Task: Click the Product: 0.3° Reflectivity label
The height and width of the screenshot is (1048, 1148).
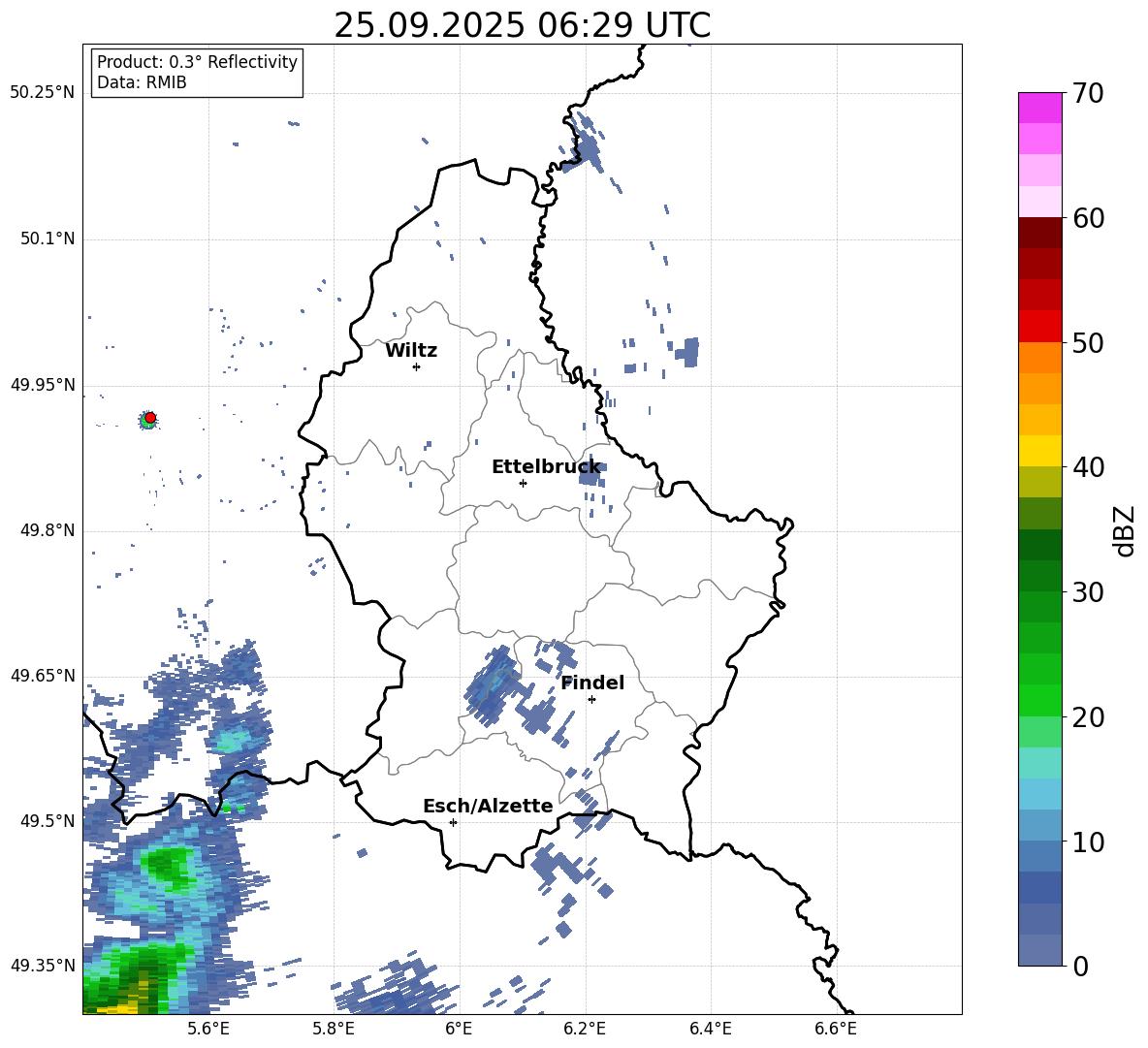Action: 197,62
